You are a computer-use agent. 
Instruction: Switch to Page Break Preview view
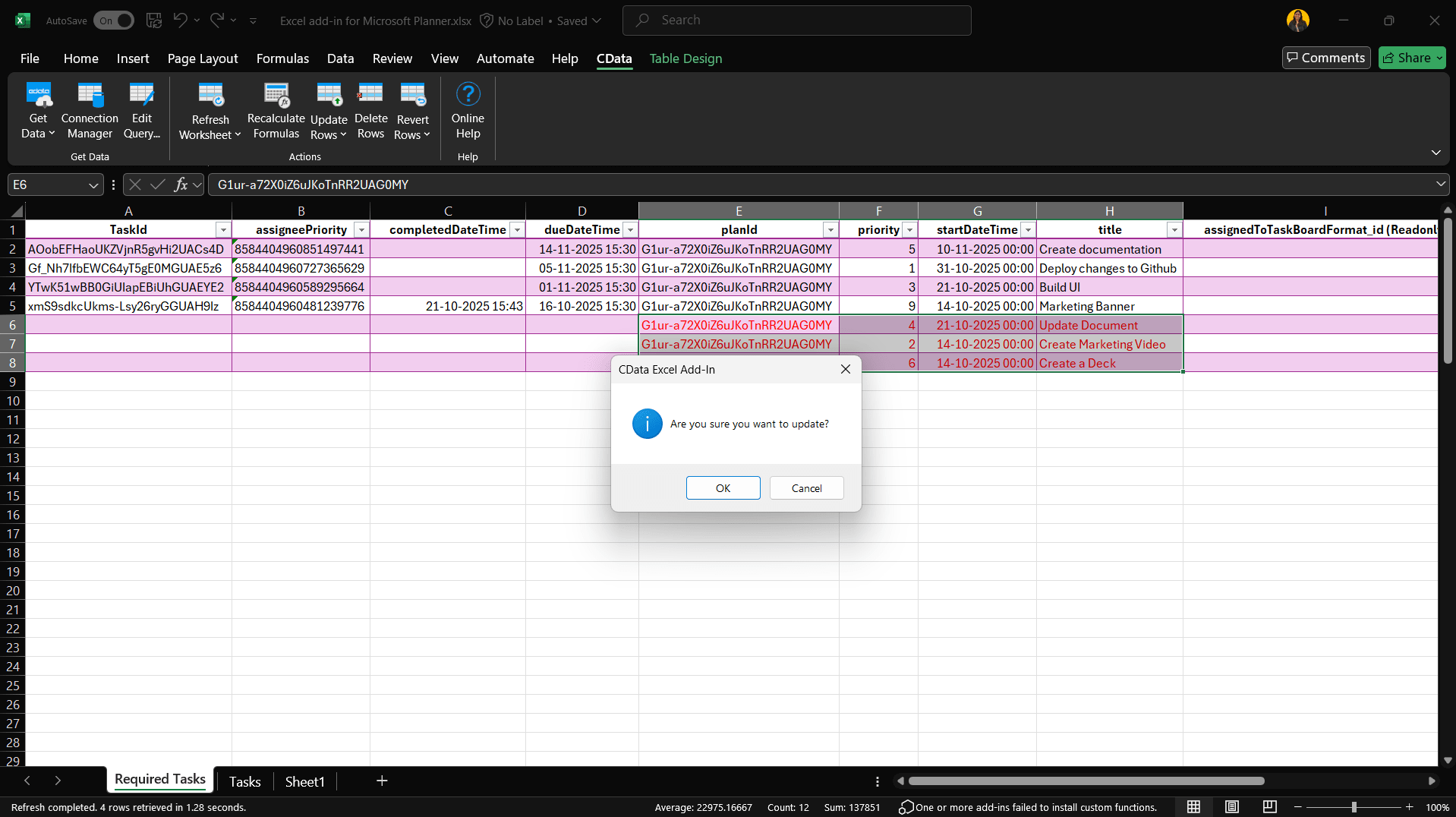coord(1269,807)
